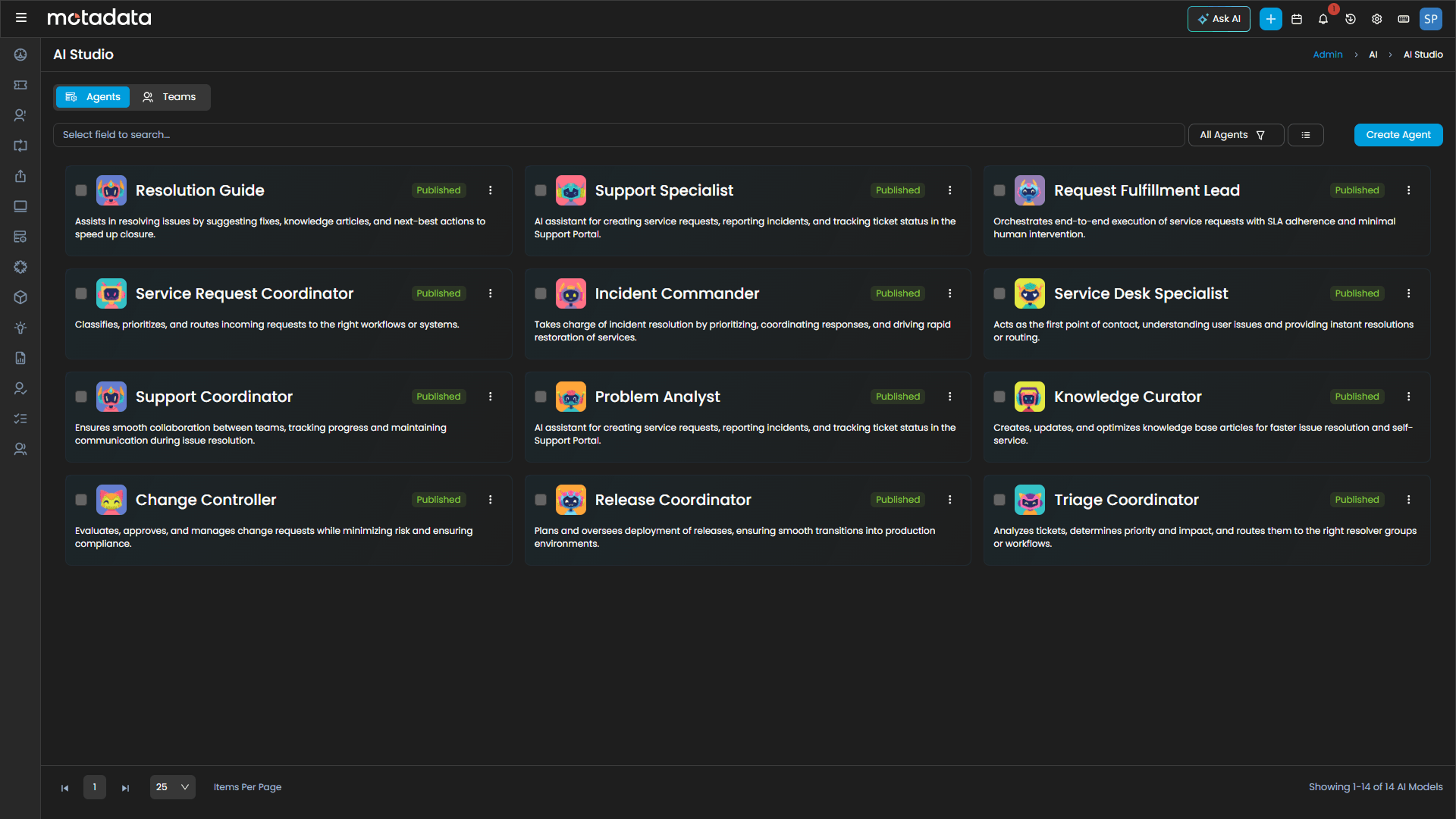Select the Knowledge Curator checkbox

[x=999, y=396]
